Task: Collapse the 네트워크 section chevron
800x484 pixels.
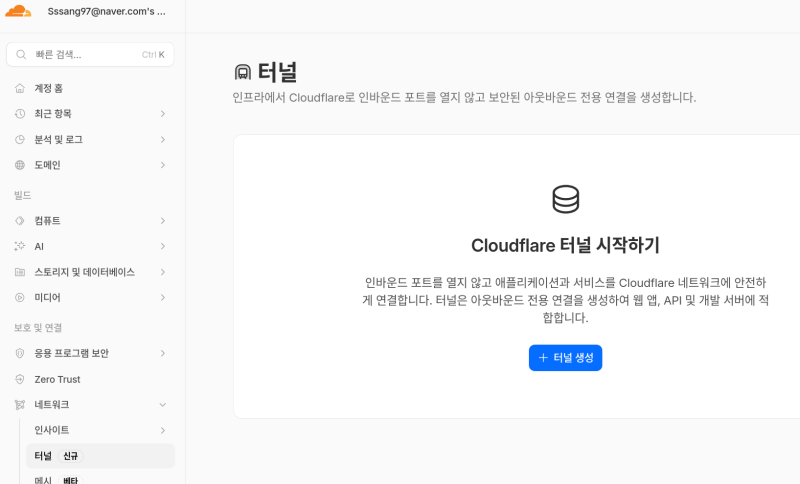Action: pos(162,405)
